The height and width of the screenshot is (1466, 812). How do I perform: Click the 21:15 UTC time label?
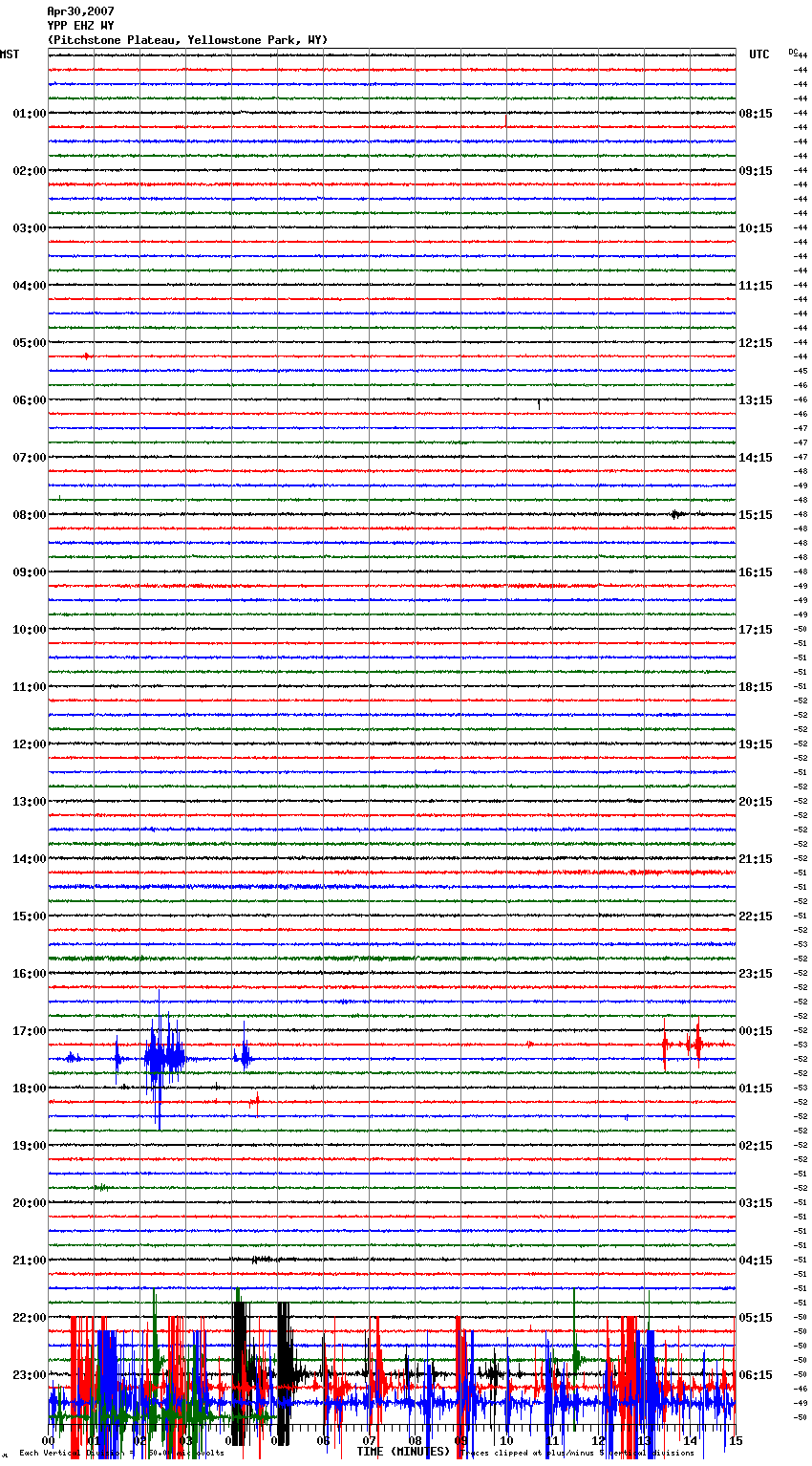(x=756, y=859)
